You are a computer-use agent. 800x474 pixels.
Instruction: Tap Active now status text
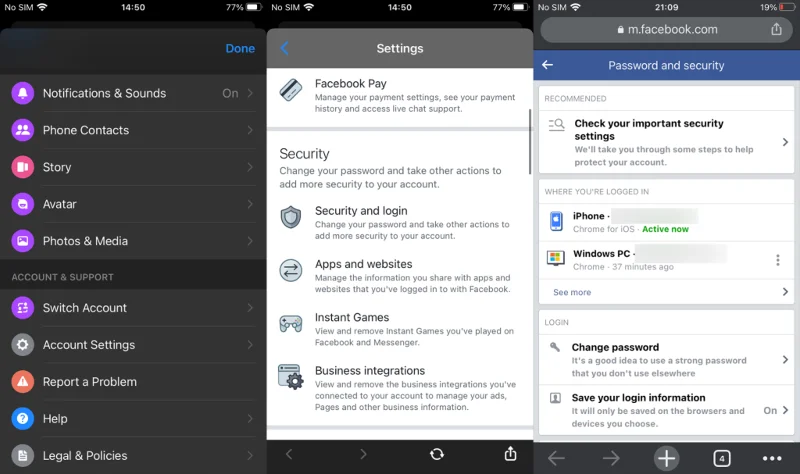click(665, 229)
